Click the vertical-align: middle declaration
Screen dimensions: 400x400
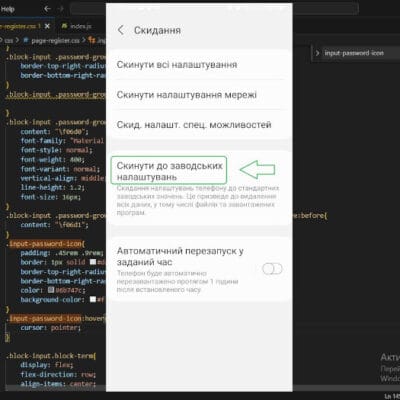[x=62, y=178]
